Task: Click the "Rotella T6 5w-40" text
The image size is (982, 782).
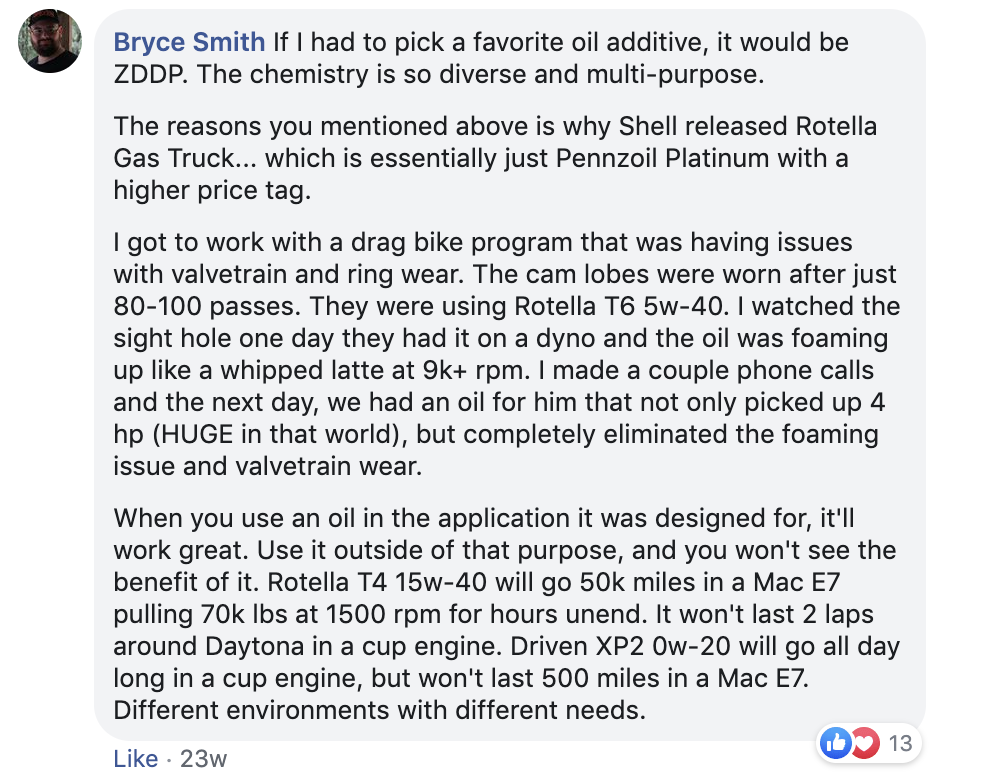Action: tap(619, 307)
